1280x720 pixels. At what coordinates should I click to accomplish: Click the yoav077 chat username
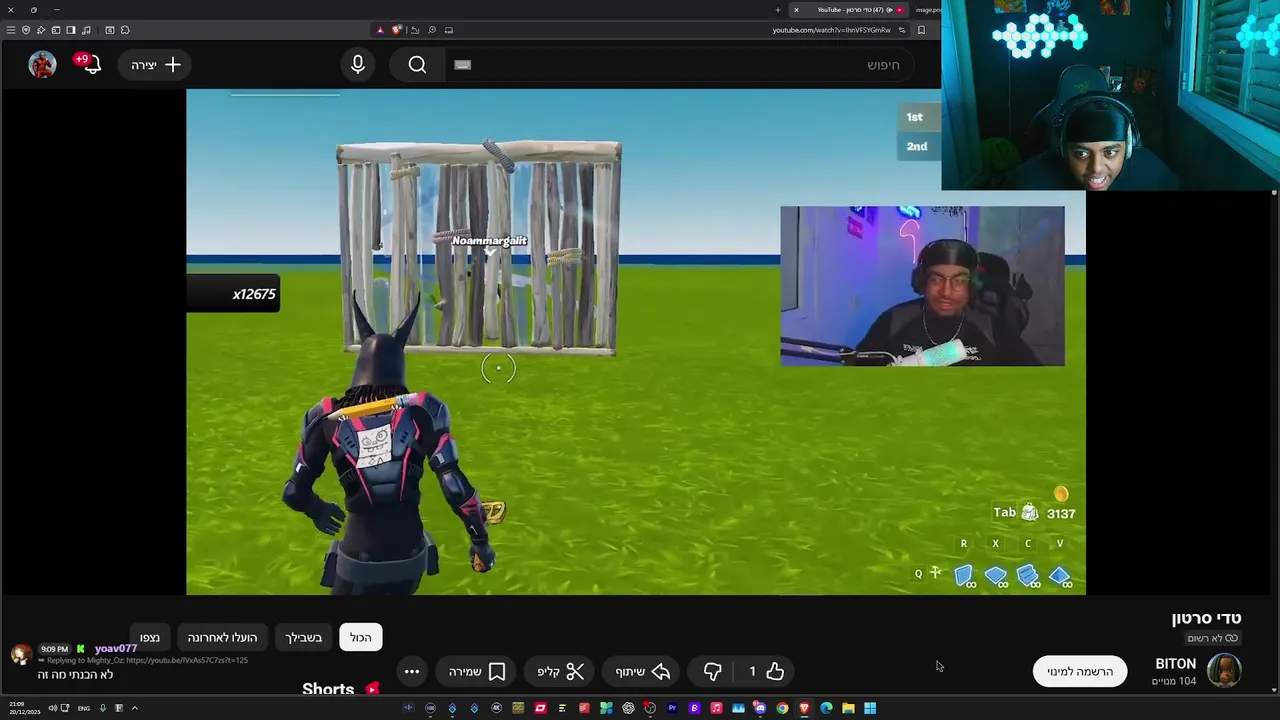[116, 649]
